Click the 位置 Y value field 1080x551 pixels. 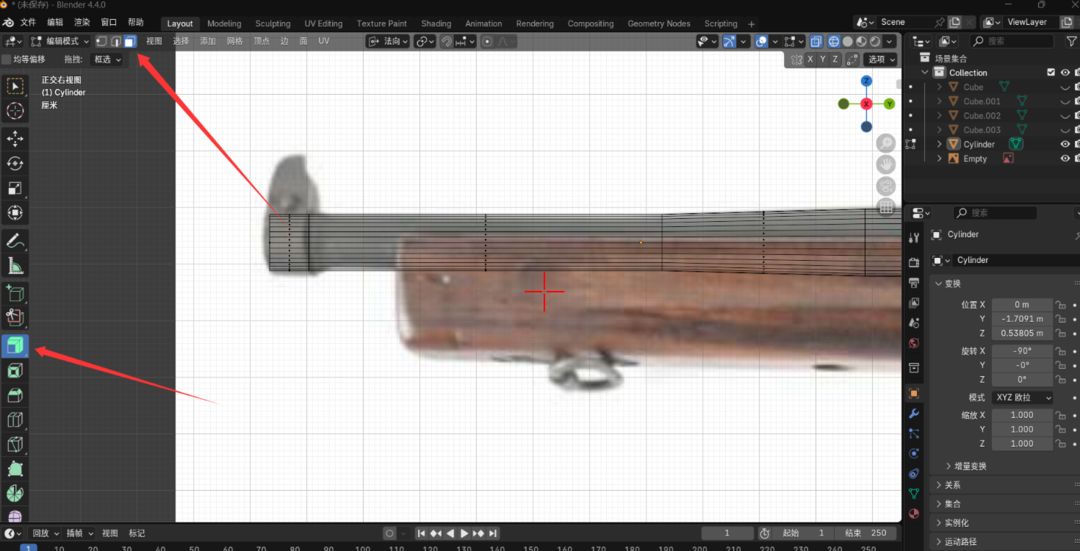point(1023,319)
